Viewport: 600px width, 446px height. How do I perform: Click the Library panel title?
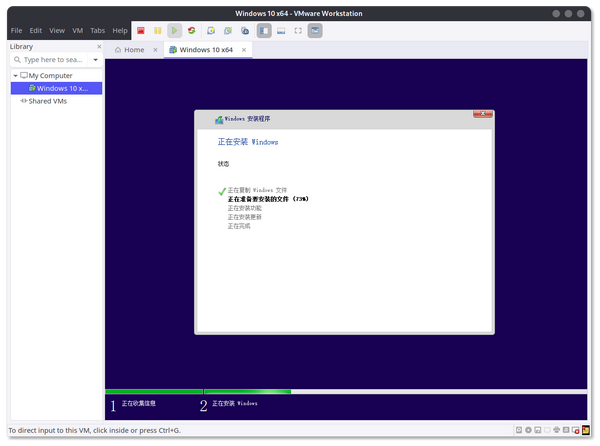click(21, 46)
